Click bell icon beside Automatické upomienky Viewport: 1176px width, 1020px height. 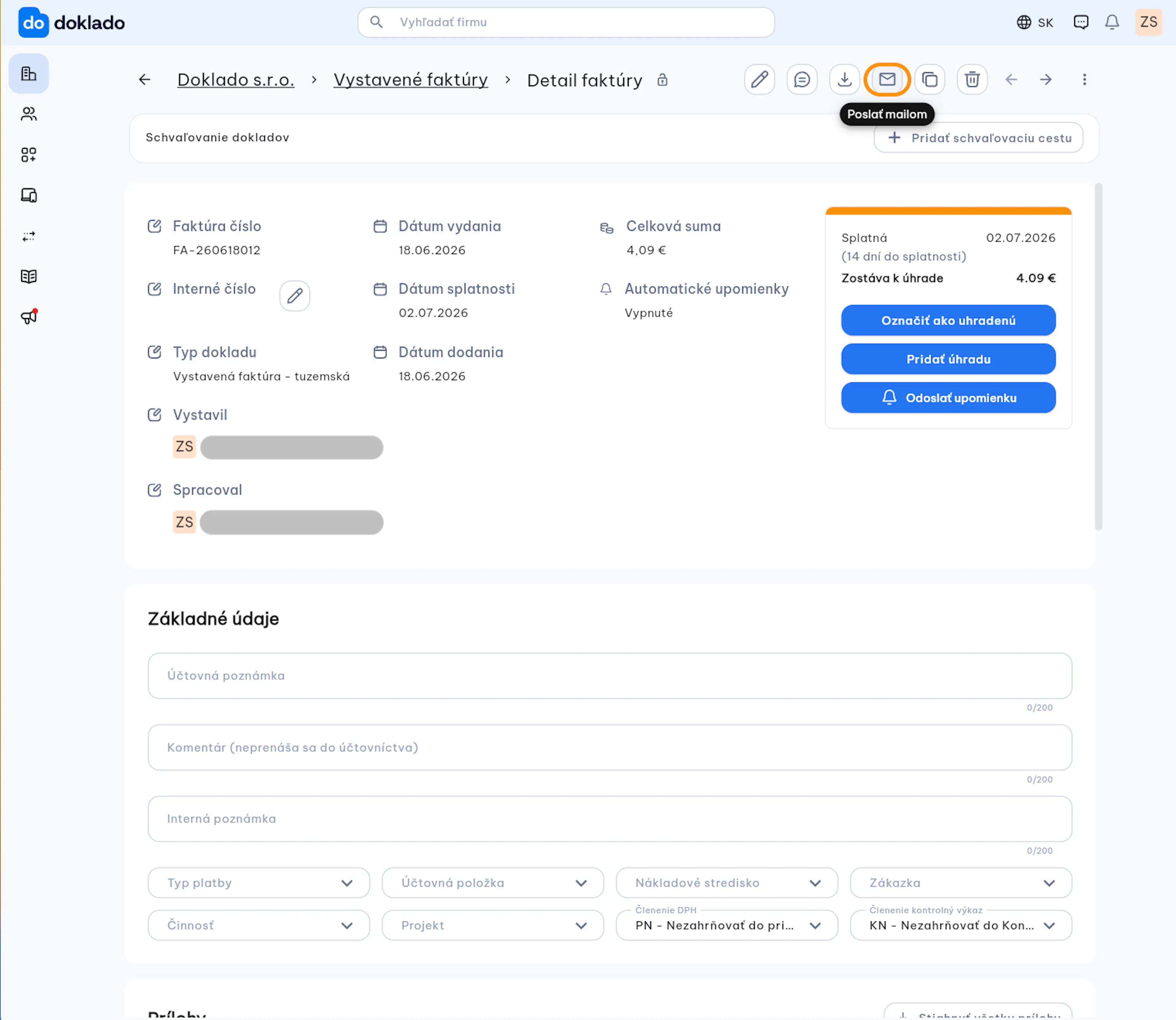pyautogui.click(x=606, y=289)
